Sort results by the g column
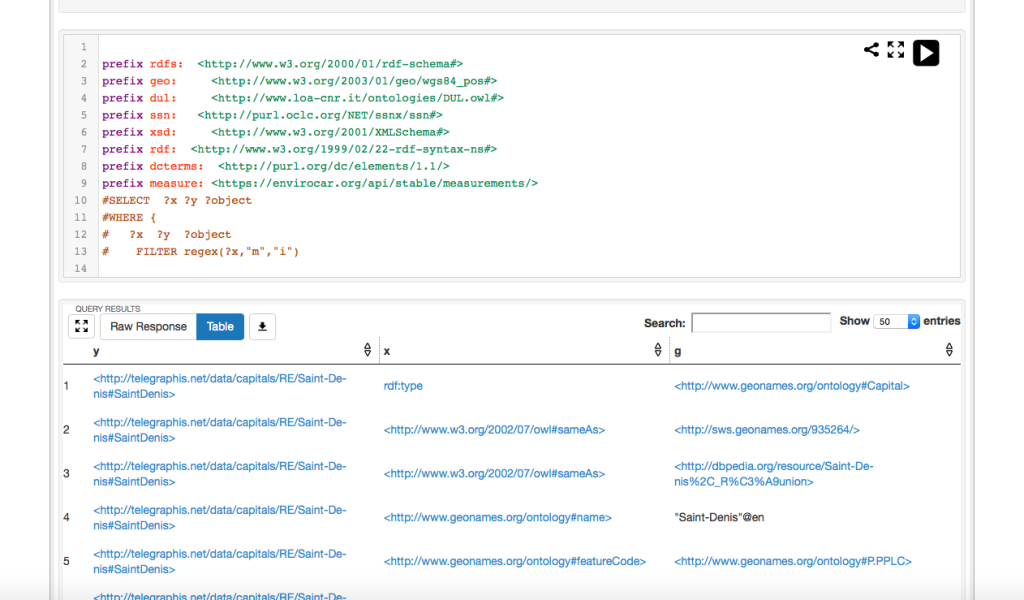This screenshot has width=1024, height=600. [x=948, y=349]
